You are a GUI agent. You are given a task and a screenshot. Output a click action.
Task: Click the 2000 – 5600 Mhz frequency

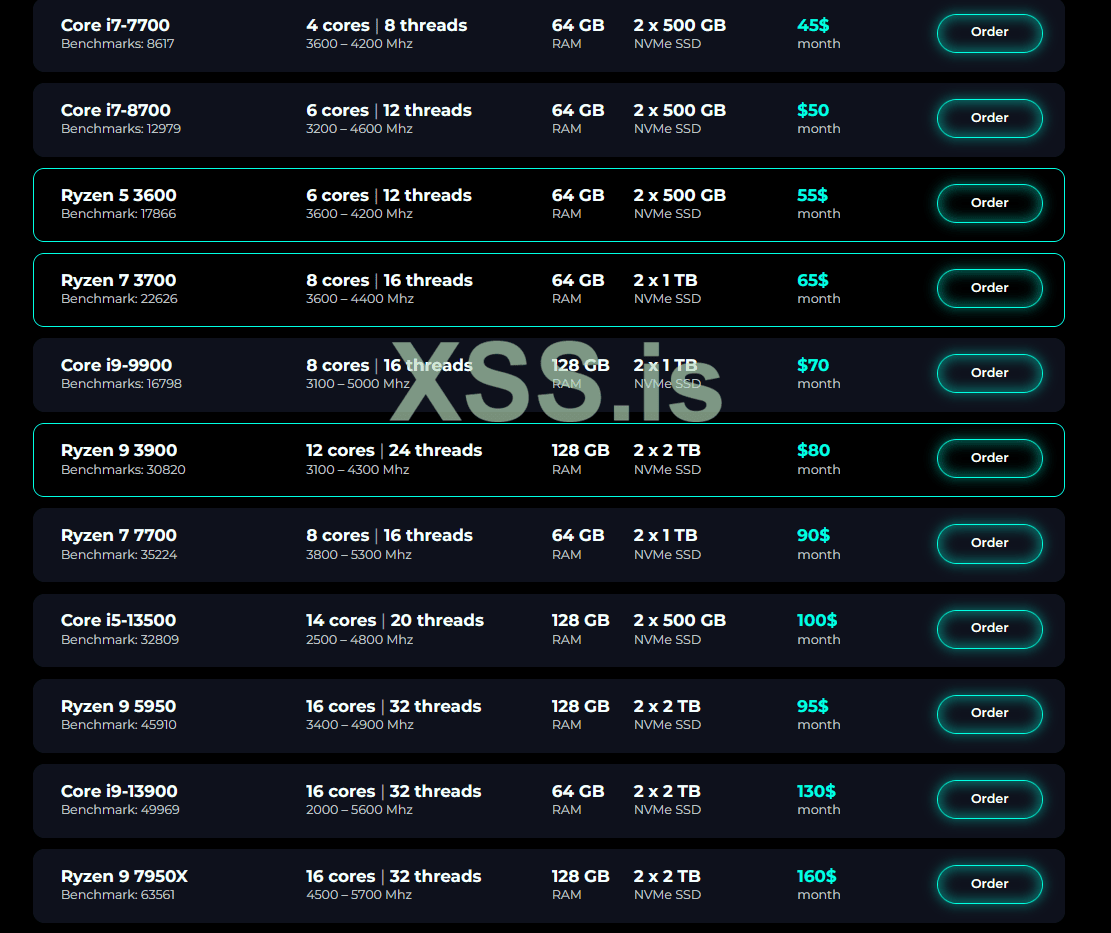coord(359,810)
